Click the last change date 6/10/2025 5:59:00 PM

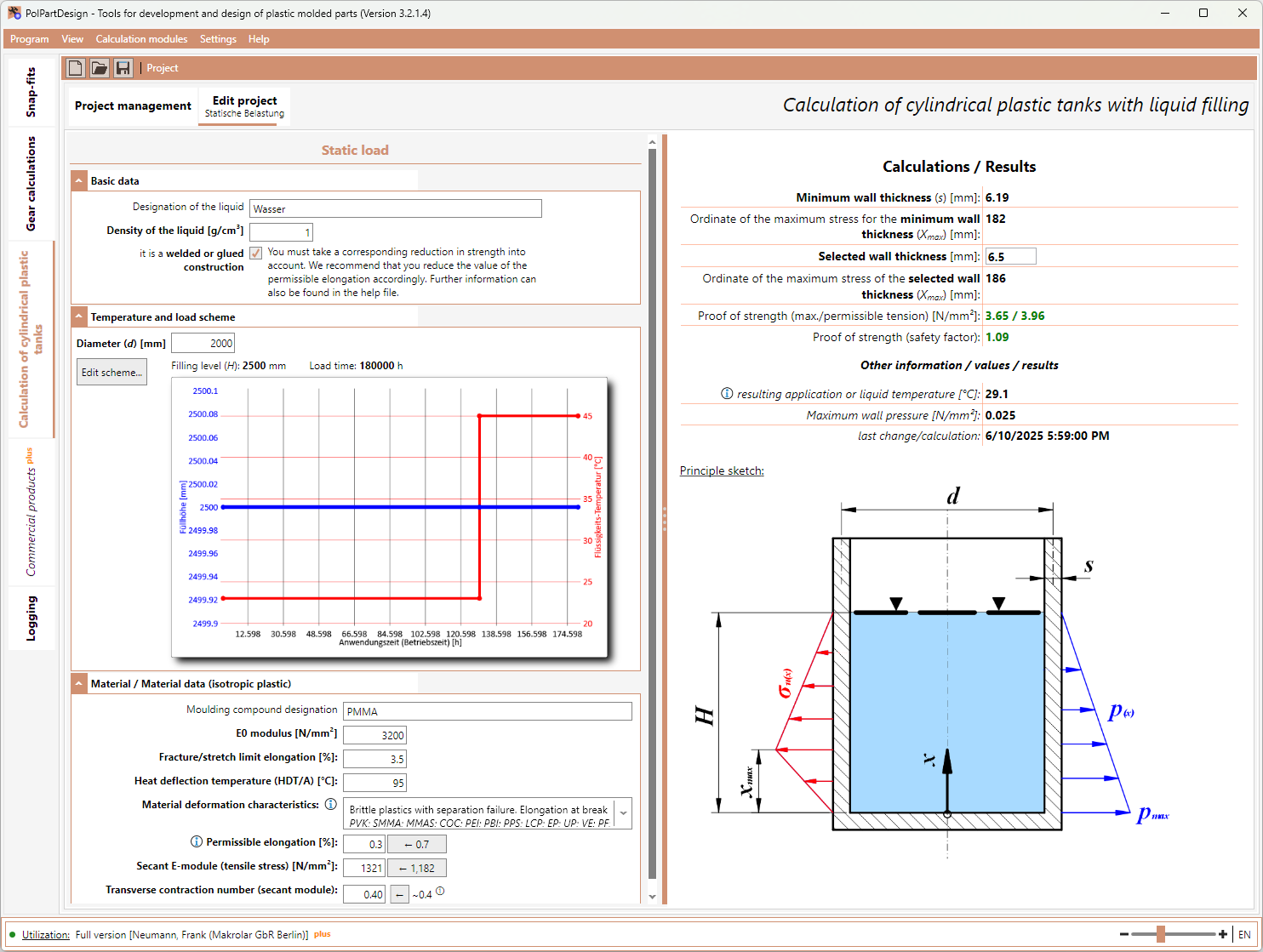coord(1048,436)
